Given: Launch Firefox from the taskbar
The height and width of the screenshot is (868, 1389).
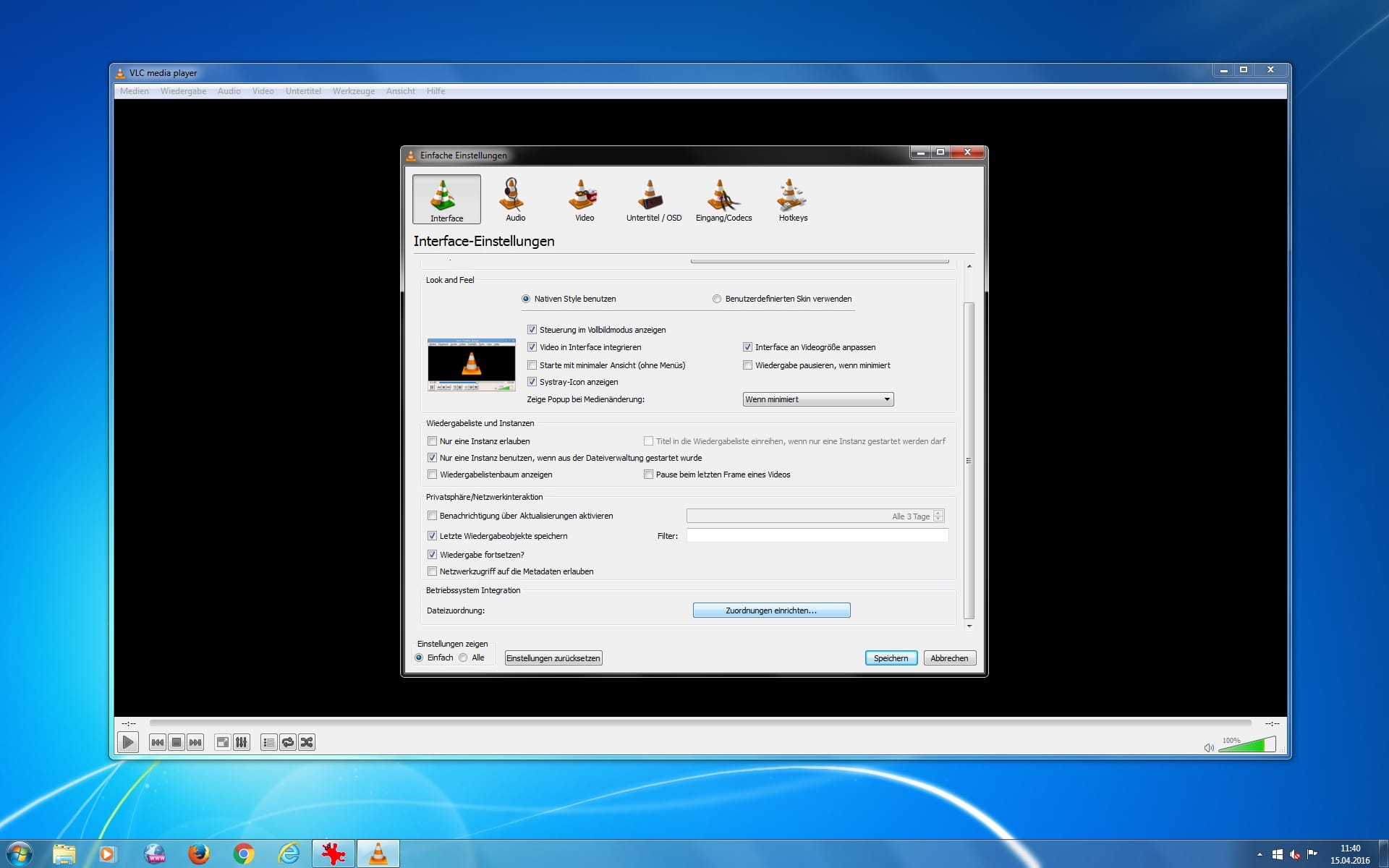Looking at the screenshot, I should point(198,854).
